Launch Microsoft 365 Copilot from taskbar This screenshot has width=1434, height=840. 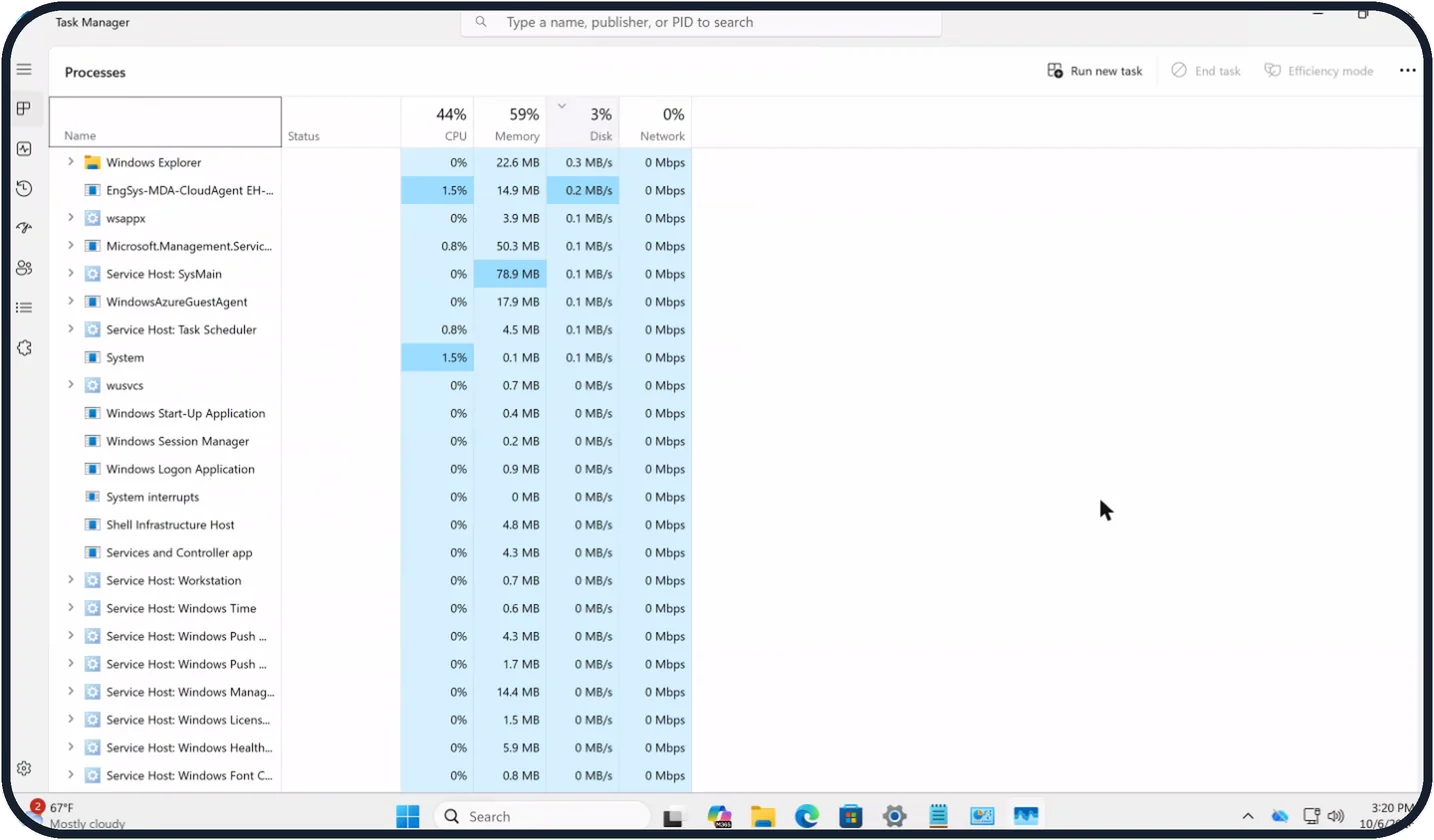click(720, 816)
